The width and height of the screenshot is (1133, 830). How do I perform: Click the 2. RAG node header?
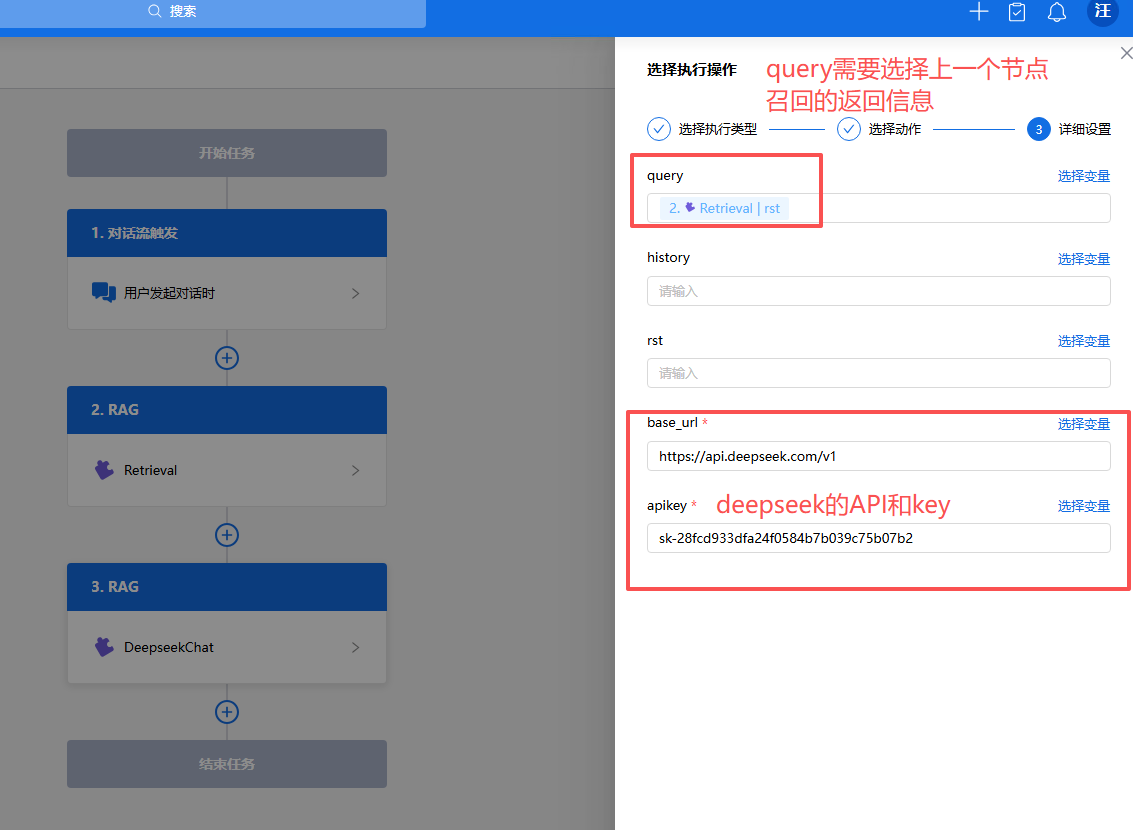pyautogui.click(x=227, y=410)
